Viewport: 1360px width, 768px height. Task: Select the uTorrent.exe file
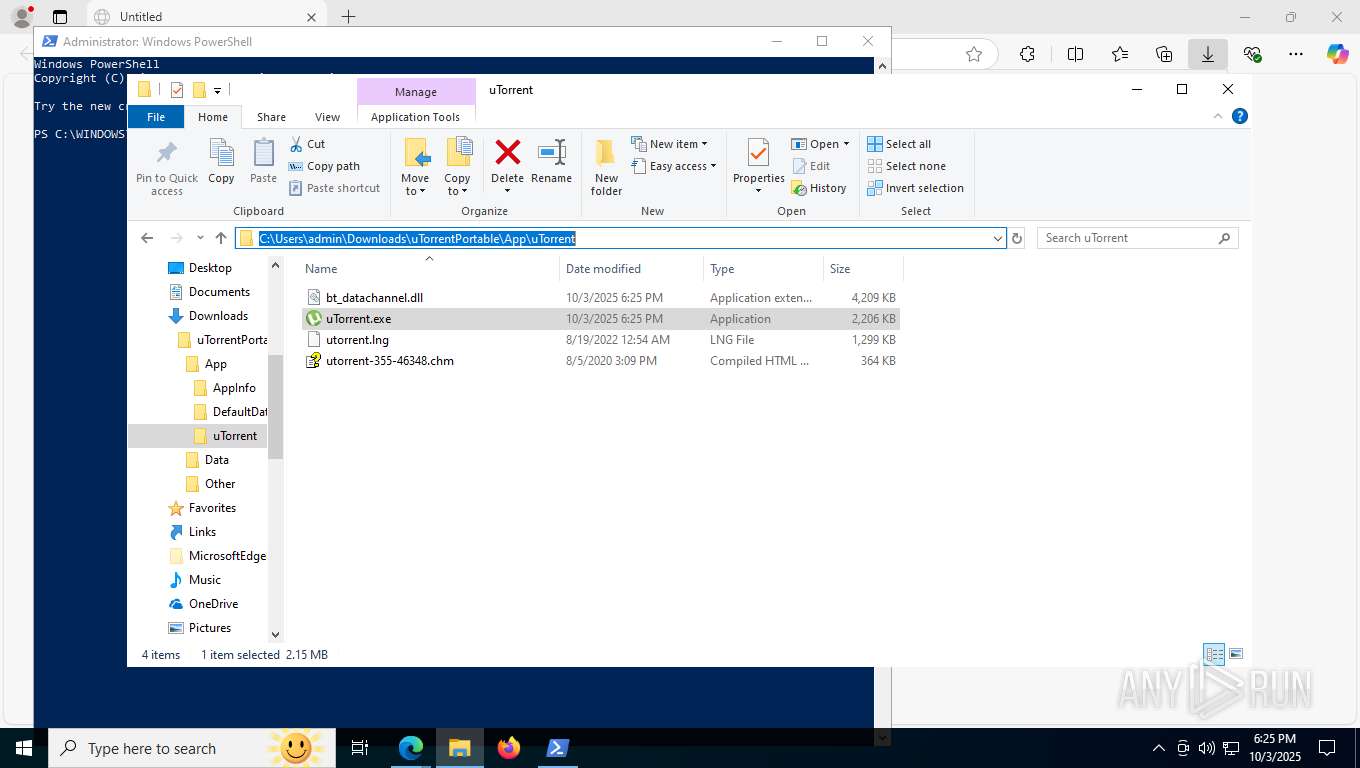pyautogui.click(x=600, y=319)
